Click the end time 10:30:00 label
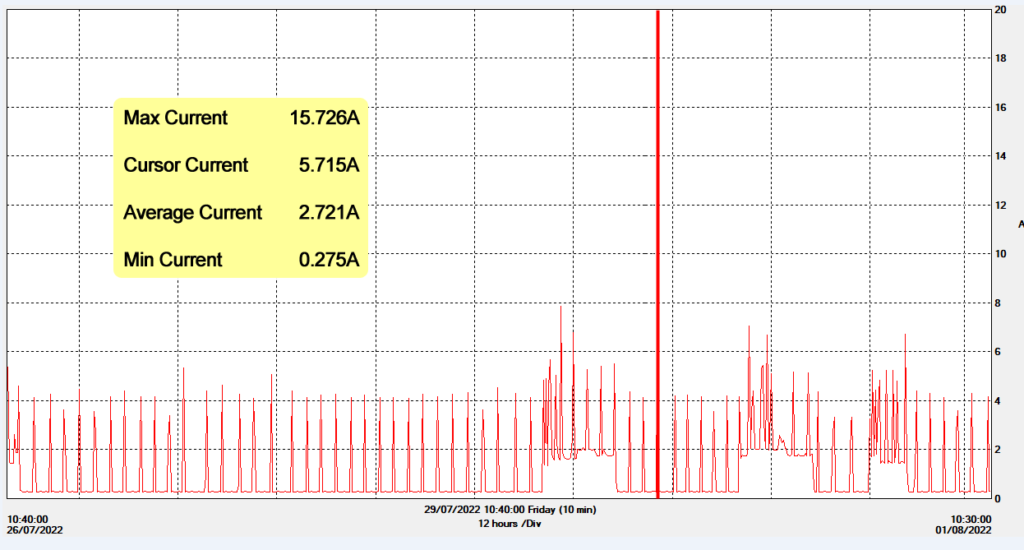 [970, 519]
